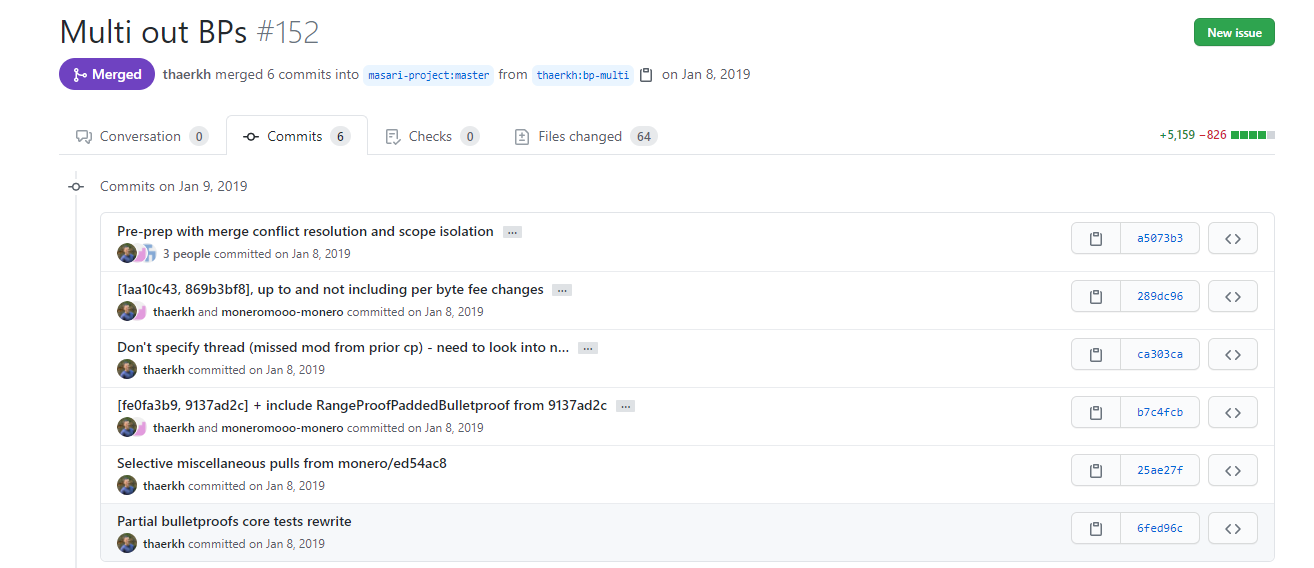Expand description of Don't specify thread commit
The image size is (1314, 568).
tap(588, 348)
